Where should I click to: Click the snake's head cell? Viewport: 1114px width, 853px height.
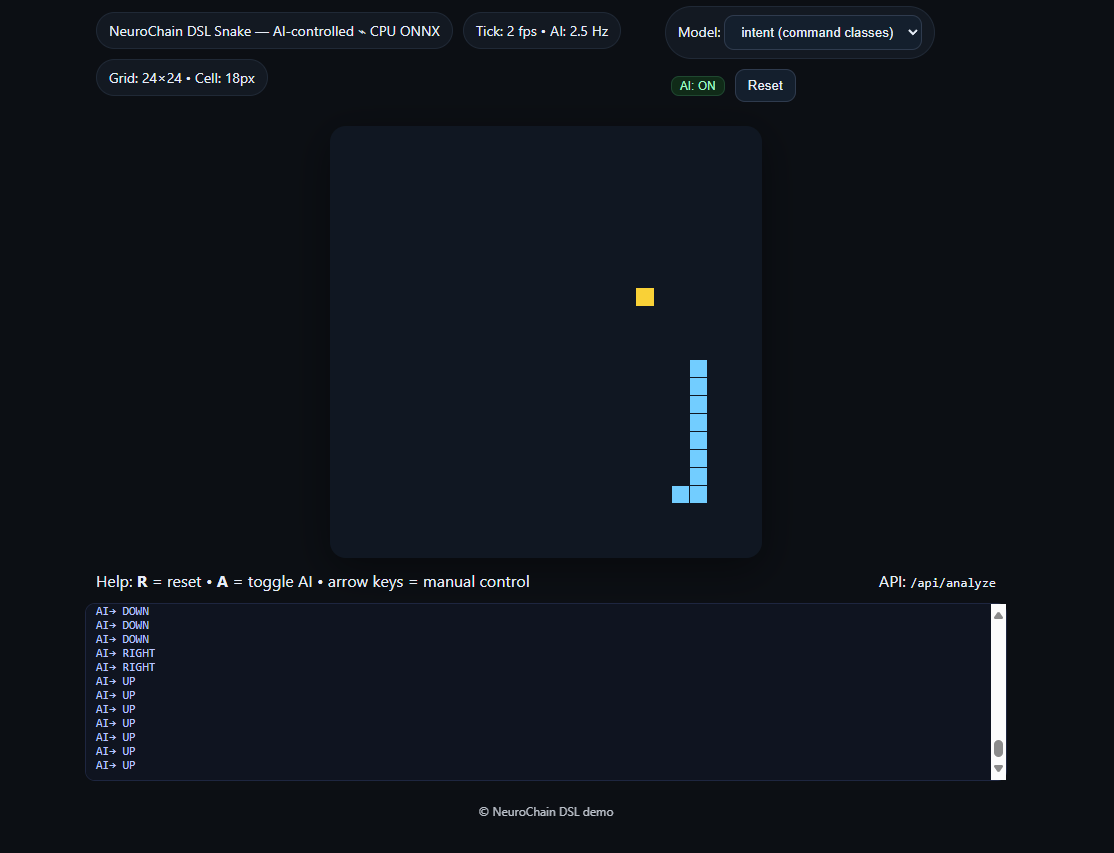tap(698, 368)
